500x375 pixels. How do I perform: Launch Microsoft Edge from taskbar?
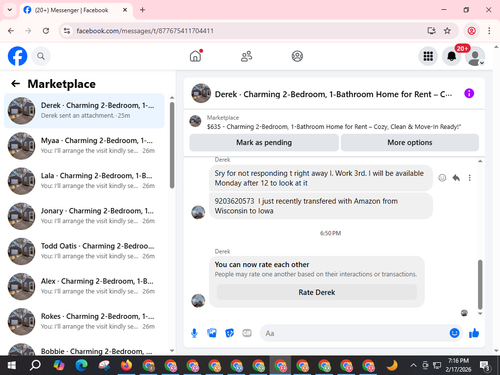(x=81, y=366)
